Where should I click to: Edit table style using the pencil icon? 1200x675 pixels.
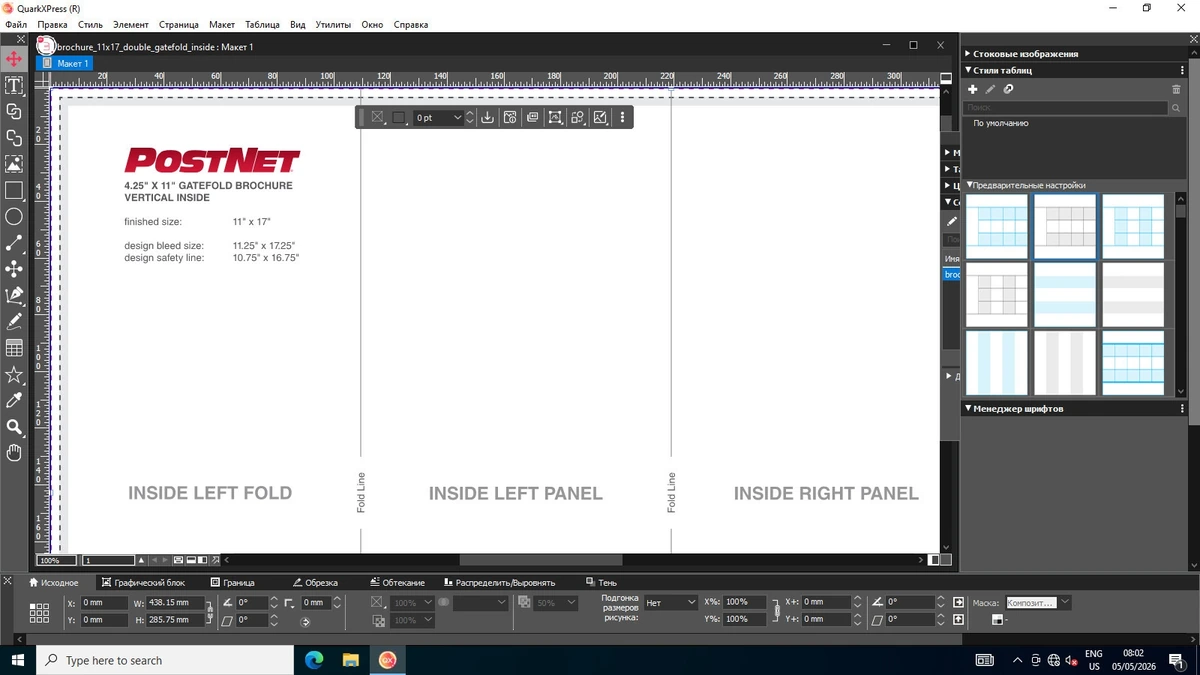[990, 89]
